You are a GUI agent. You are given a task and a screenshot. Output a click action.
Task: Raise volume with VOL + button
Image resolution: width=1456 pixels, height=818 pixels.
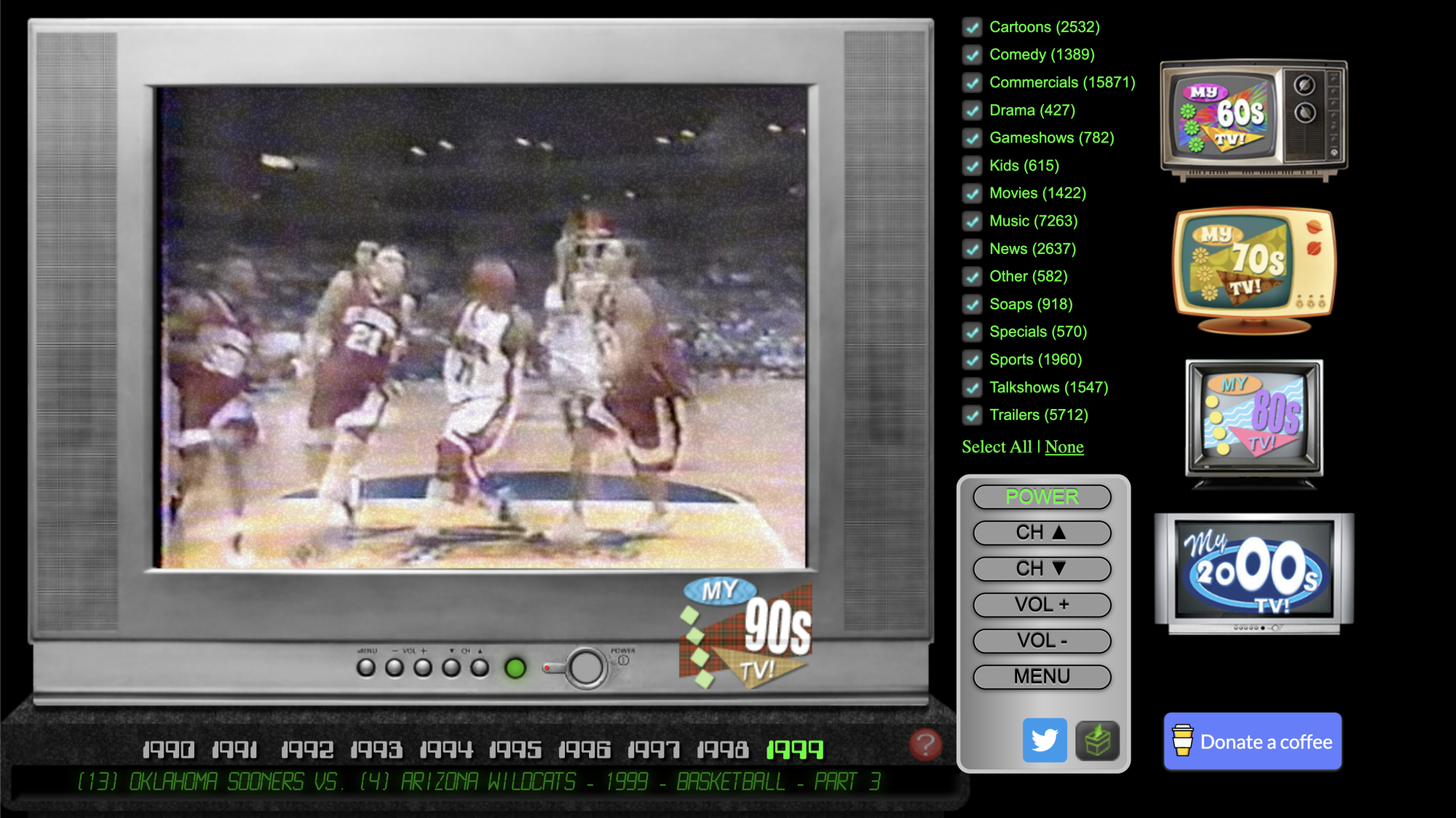pos(1042,605)
